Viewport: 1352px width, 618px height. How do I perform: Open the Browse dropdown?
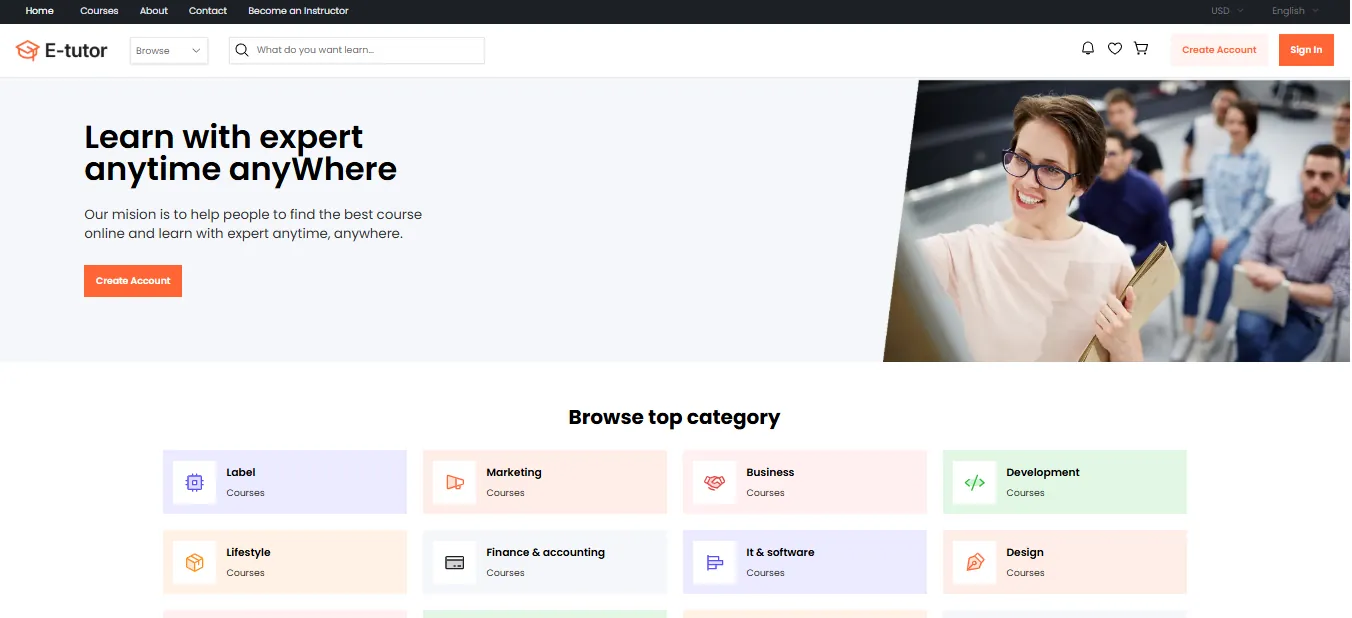click(x=169, y=51)
